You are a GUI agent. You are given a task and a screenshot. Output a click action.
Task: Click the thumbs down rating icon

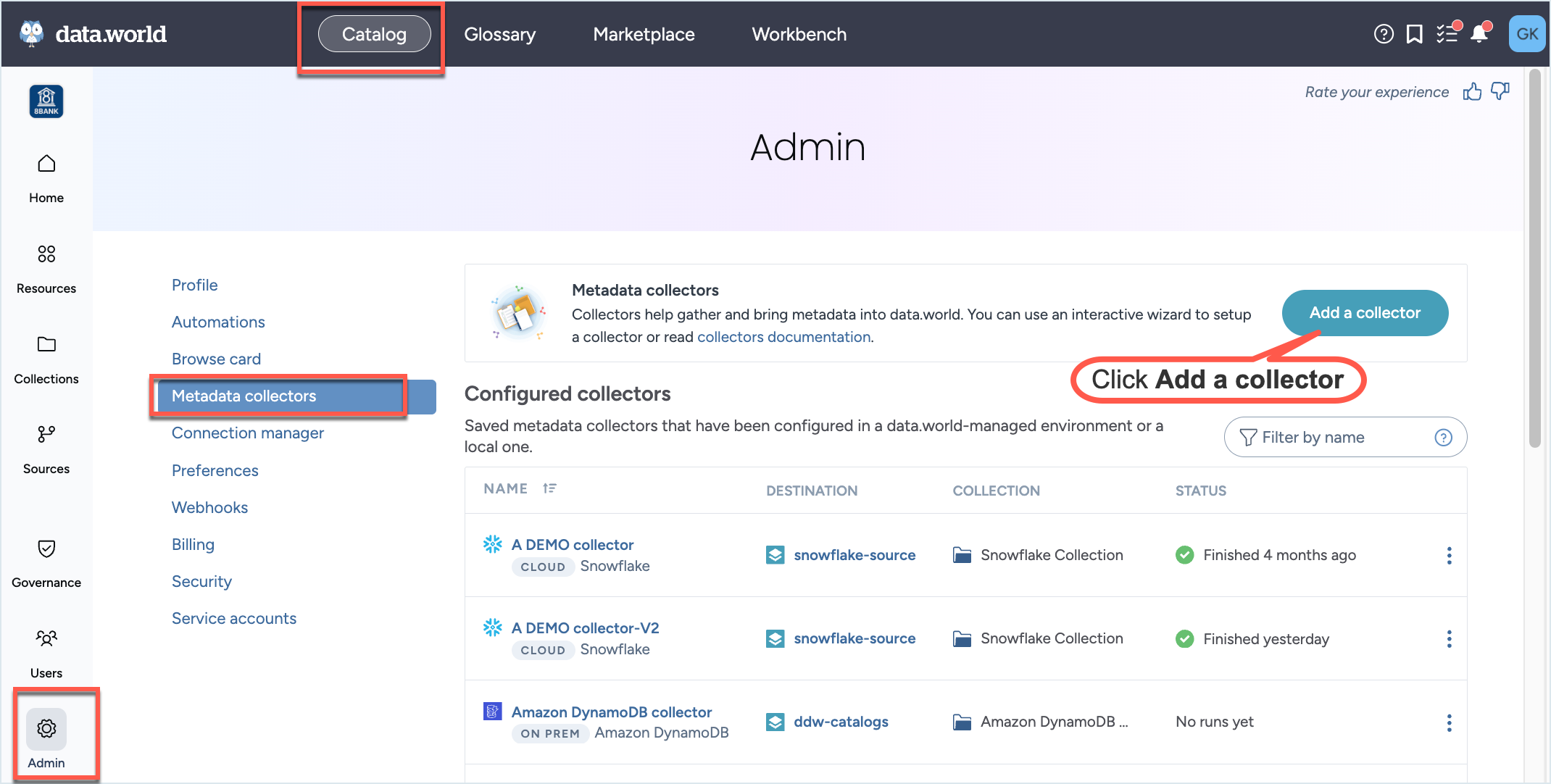[x=1500, y=92]
